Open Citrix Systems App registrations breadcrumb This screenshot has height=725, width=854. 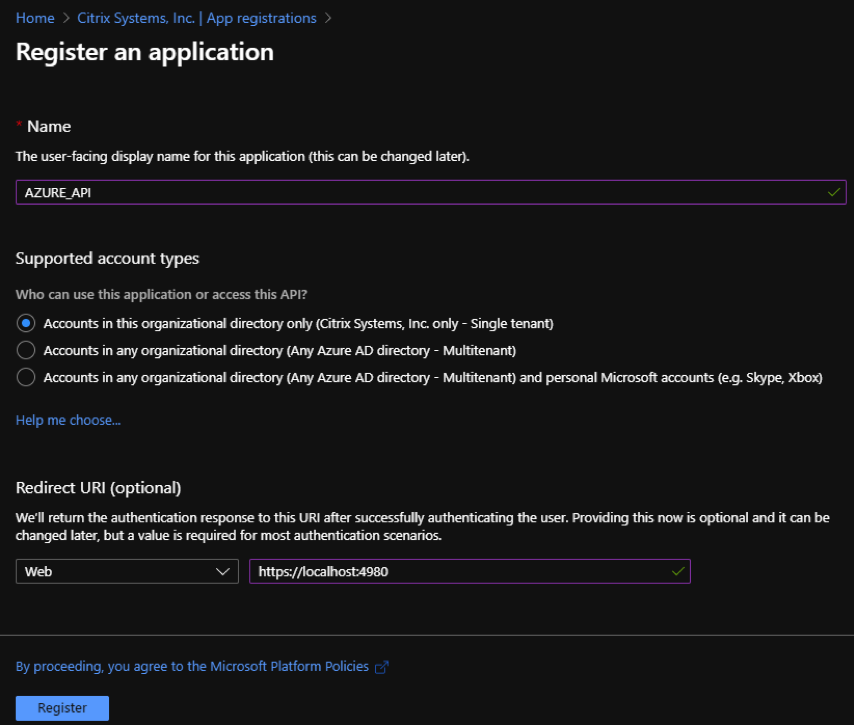pyautogui.click(x=197, y=18)
